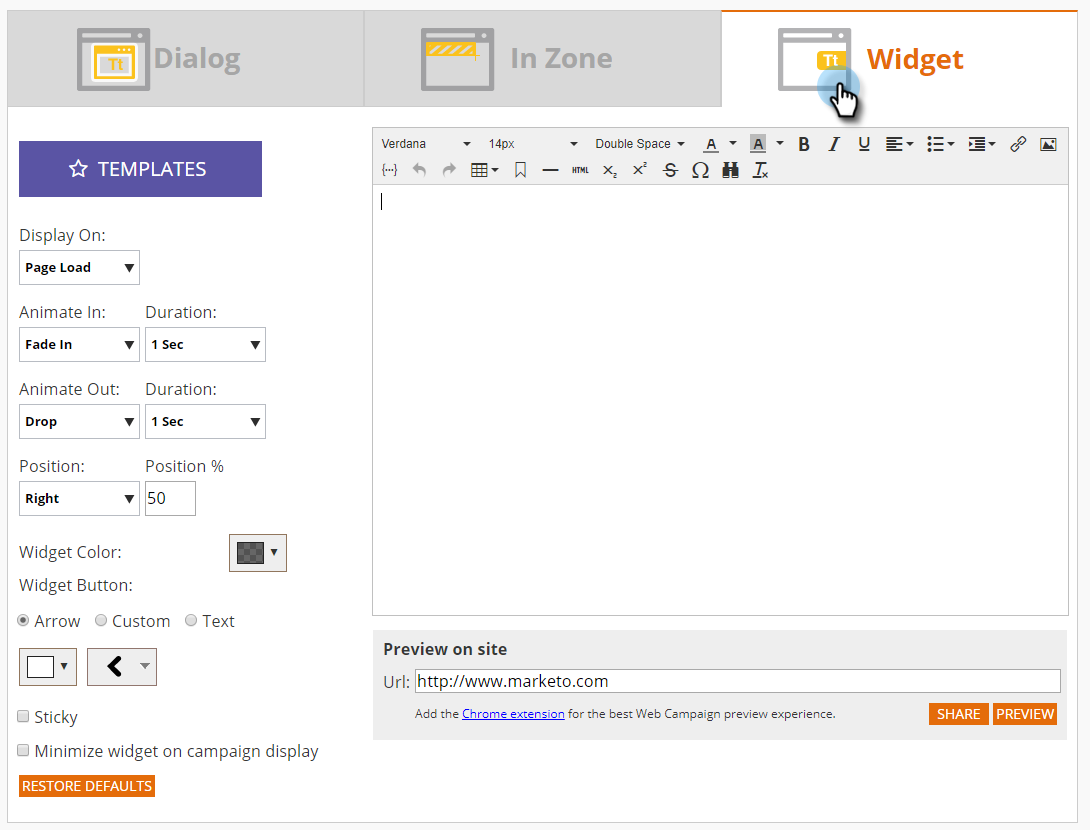Enable the Sticky checkbox
Screen dimensions: 1090x830
point(24,716)
